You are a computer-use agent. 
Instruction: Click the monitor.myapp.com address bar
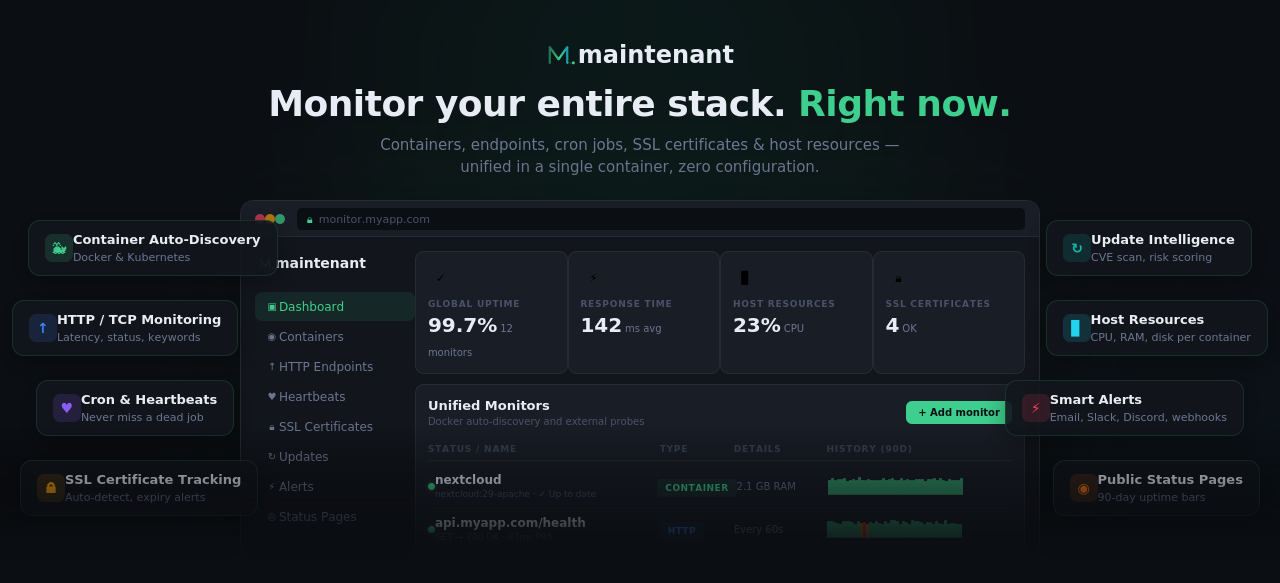[x=662, y=219]
